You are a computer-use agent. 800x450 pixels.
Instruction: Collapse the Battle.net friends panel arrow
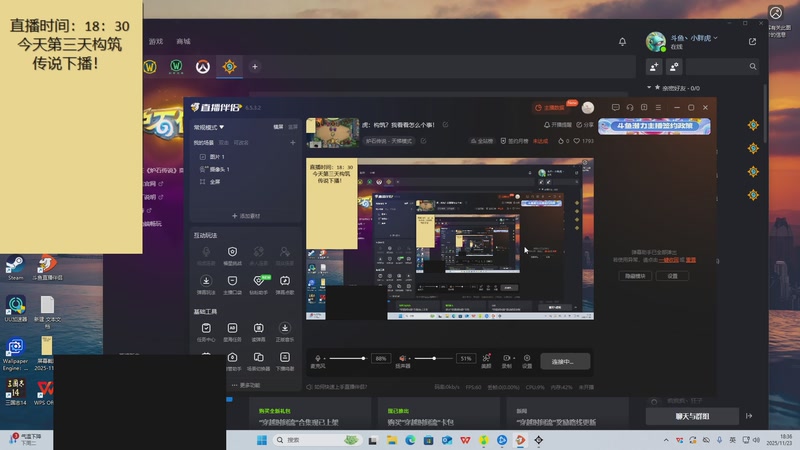click(749, 416)
